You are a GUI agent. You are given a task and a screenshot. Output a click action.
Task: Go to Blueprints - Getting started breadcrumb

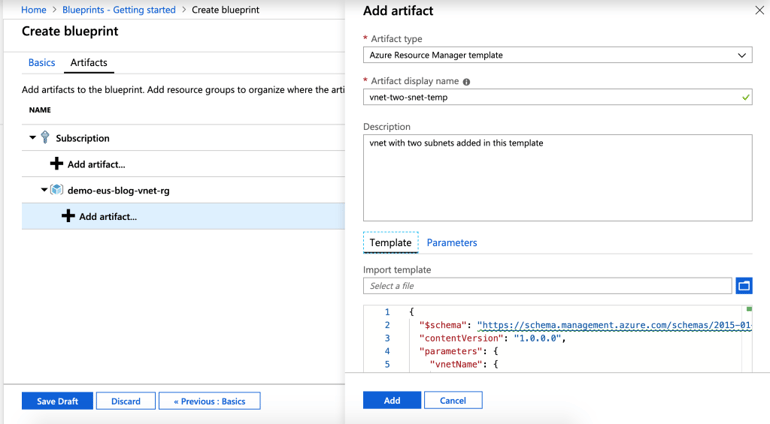pos(119,10)
